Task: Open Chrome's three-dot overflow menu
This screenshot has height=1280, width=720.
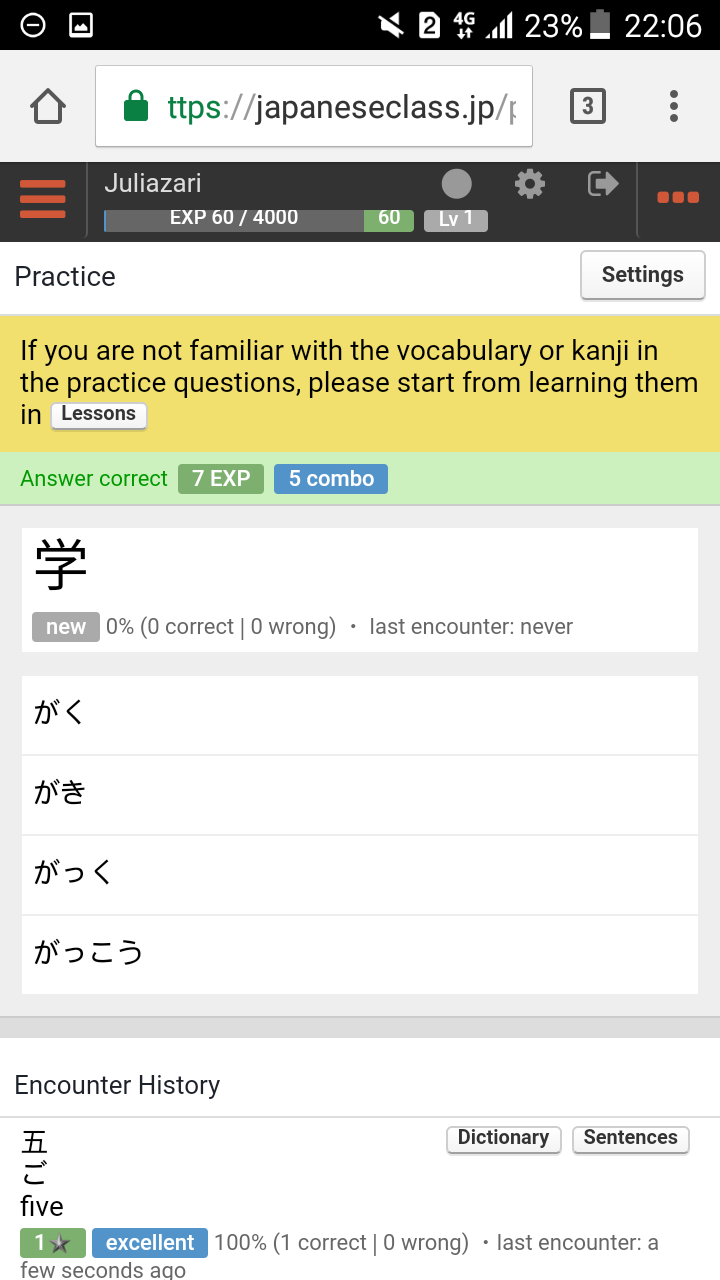Action: (x=674, y=106)
